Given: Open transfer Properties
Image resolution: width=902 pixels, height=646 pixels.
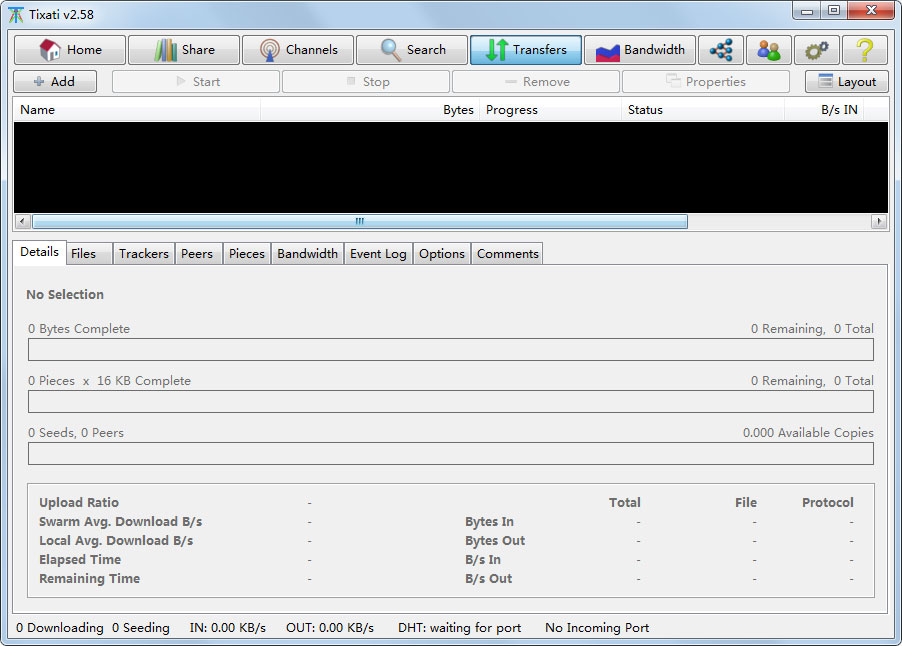Looking at the screenshot, I should 706,82.
